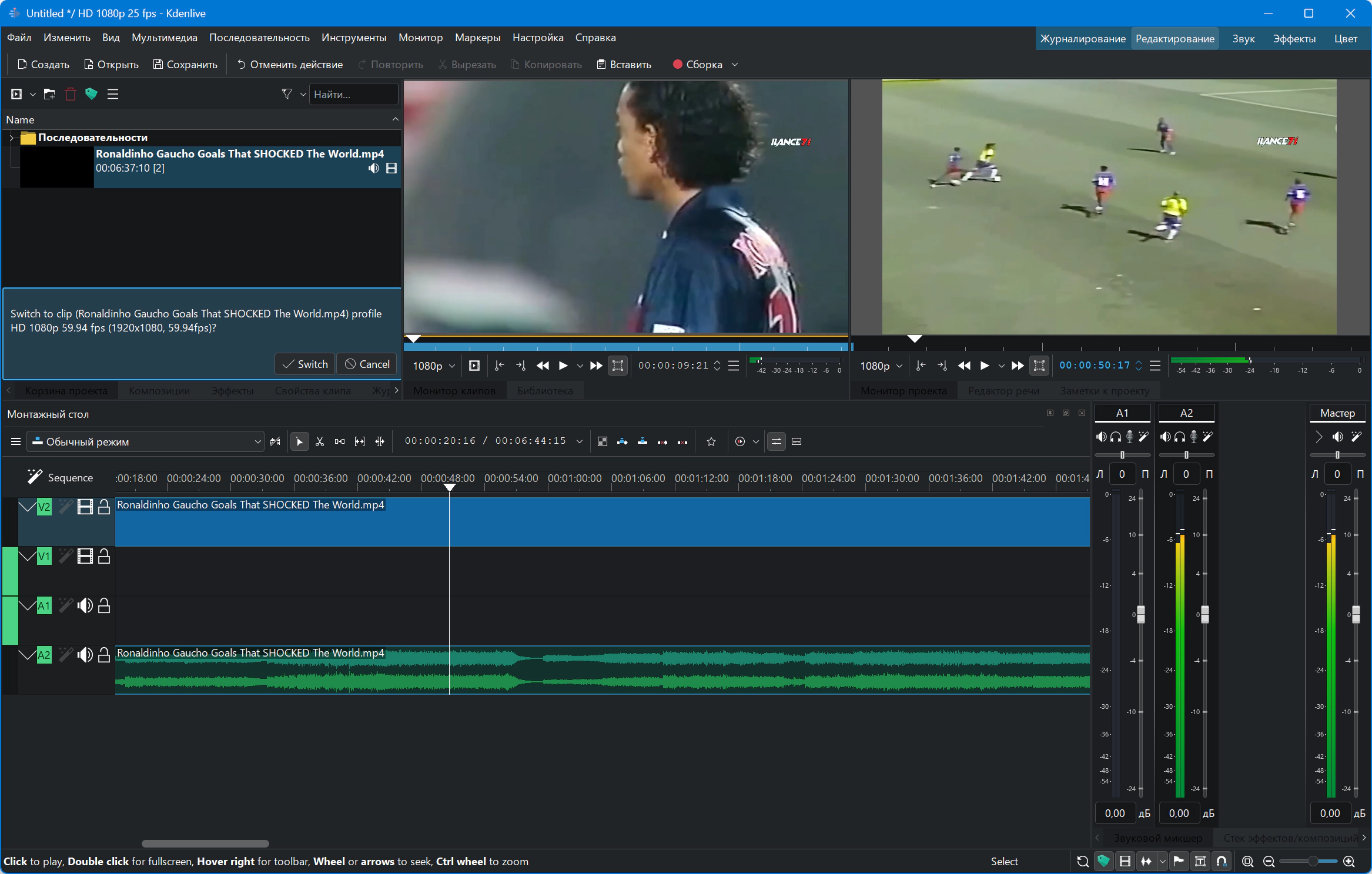Open the project monitor 1080p resolution dropdown

pyautogui.click(x=881, y=366)
